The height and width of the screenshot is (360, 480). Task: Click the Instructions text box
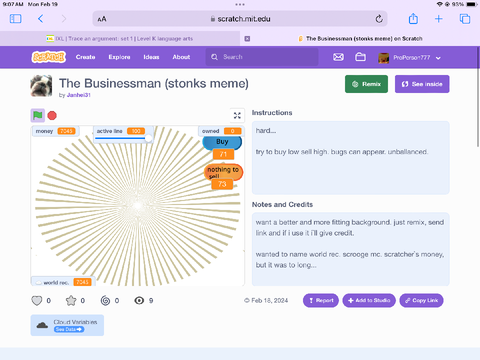coord(351,158)
